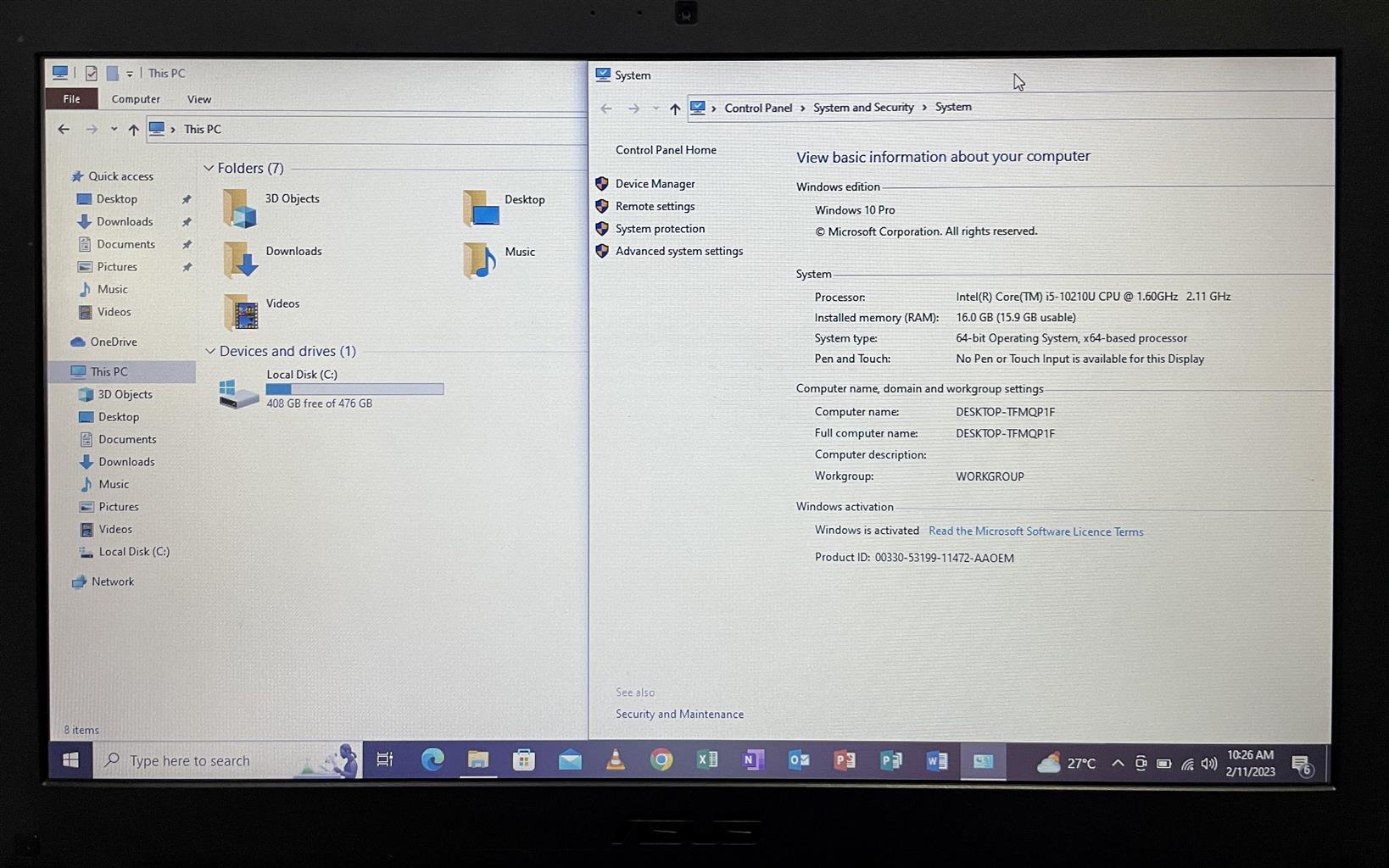Collapse the Devices and drives section
The image size is (1389, 868).
click(210, 351)
